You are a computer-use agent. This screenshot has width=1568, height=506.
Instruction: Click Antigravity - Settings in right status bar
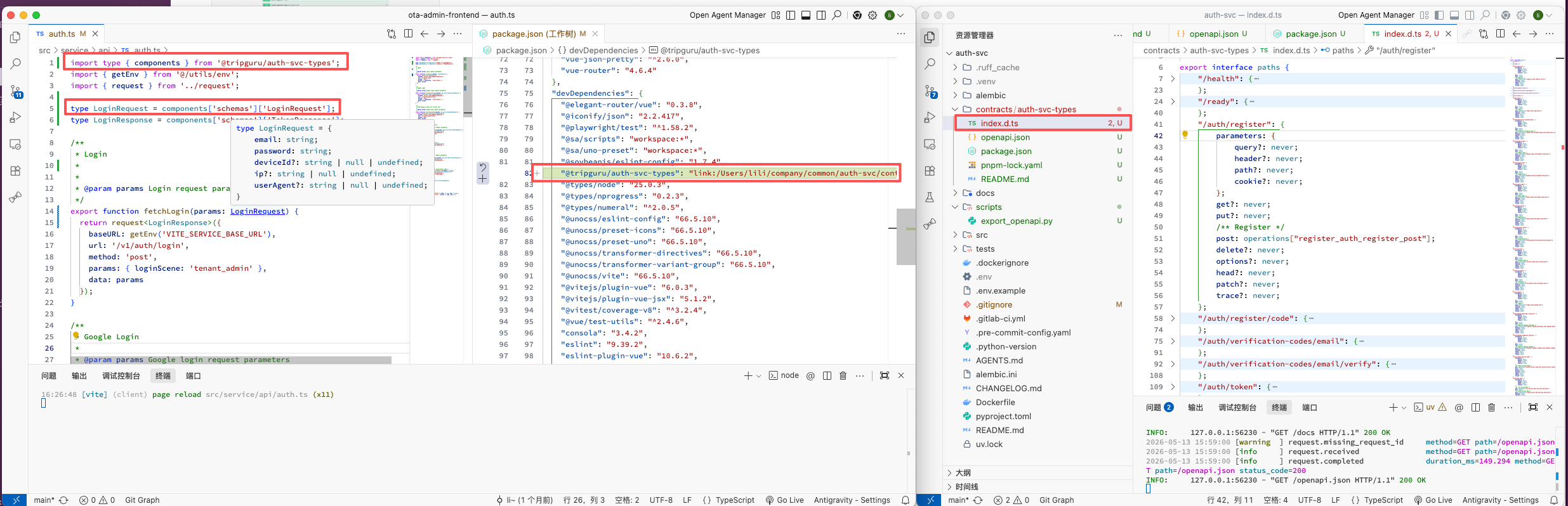point(1501,500)
